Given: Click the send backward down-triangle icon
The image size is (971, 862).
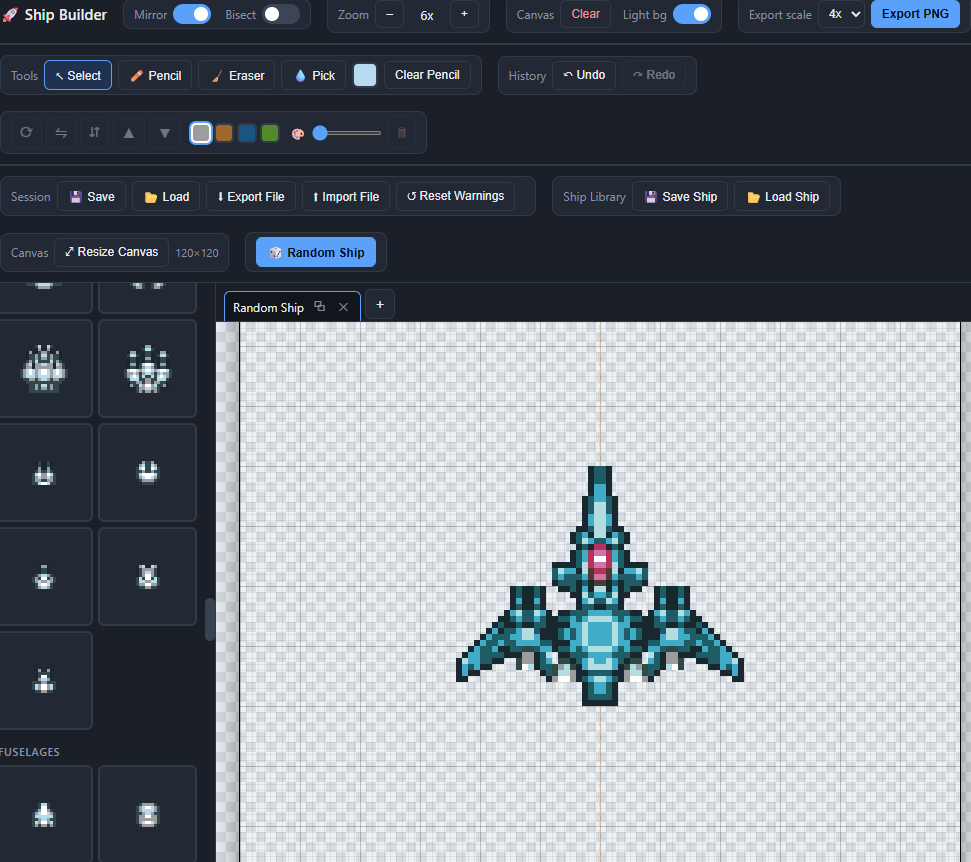Looking at the screenshot, I should (x=165, y=133).
